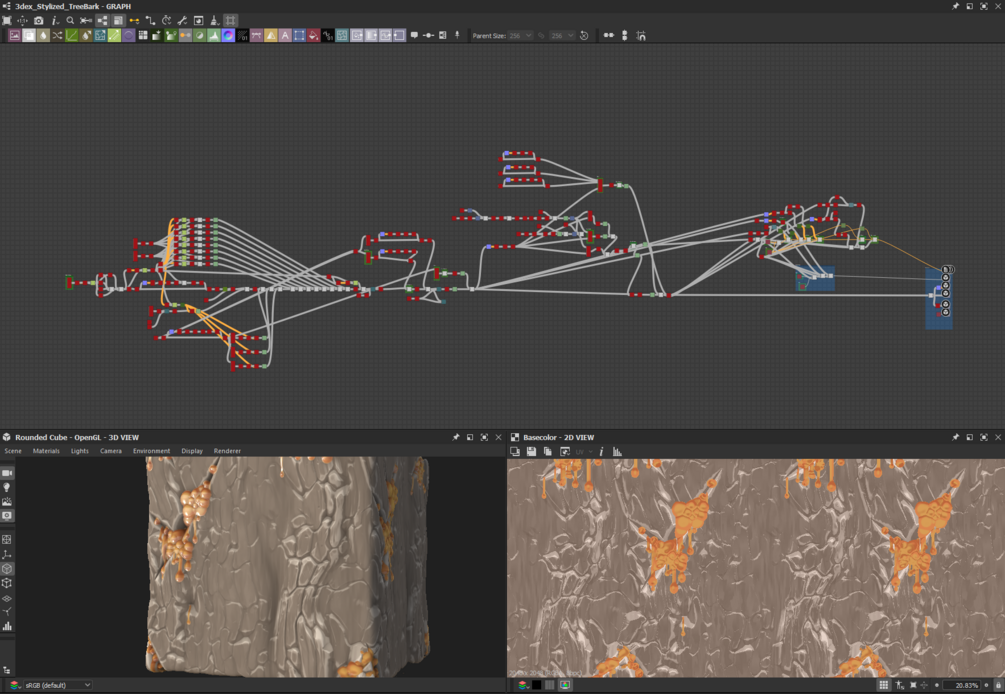Add a comment via speech bubble icon
Viewport: 1005px width, 694px height.
pos(414,35)
